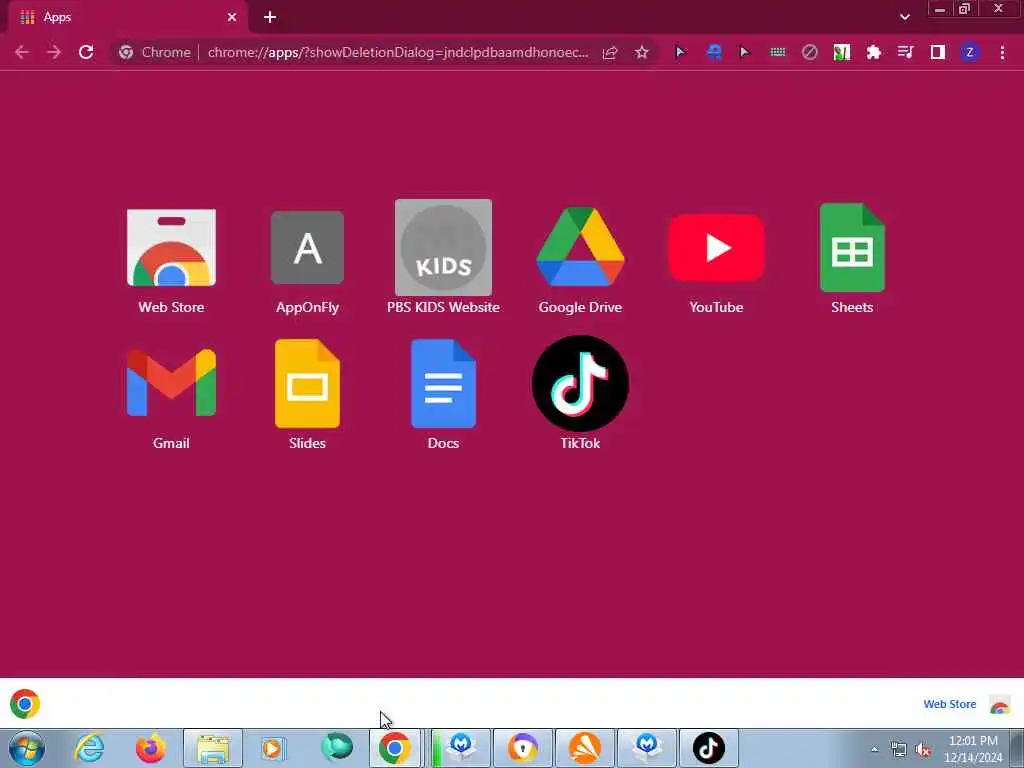The height and width of the screenshot is (768, 1024).
Task: Open the Chrome three-dot menu
Action: coord(1002,52)
